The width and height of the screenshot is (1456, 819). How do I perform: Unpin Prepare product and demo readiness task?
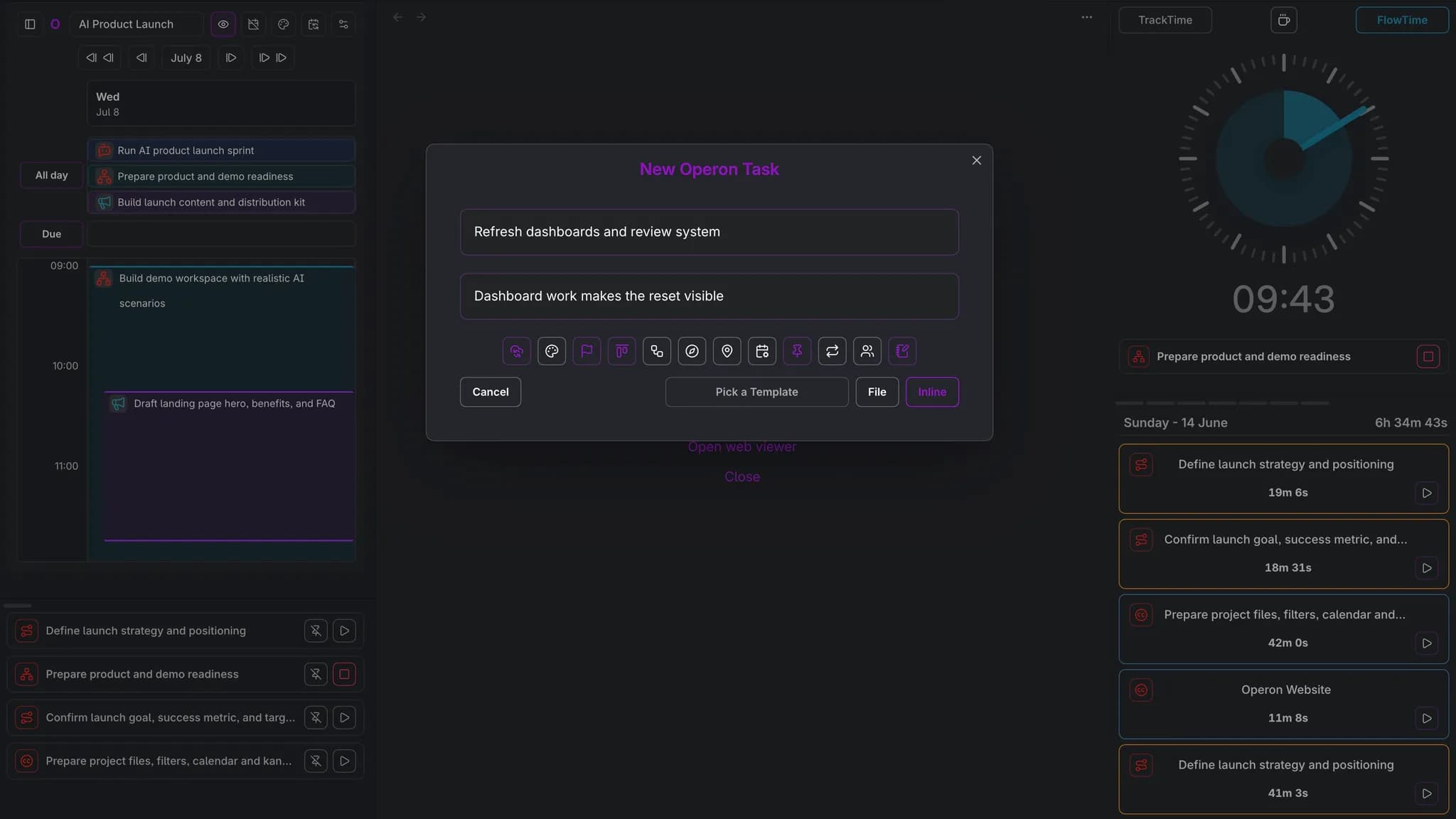[x=316, y=674]
